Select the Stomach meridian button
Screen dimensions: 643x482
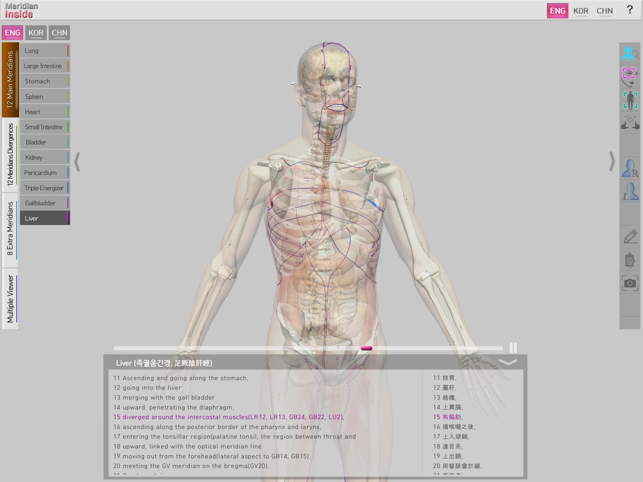click(x=44, y=81)
